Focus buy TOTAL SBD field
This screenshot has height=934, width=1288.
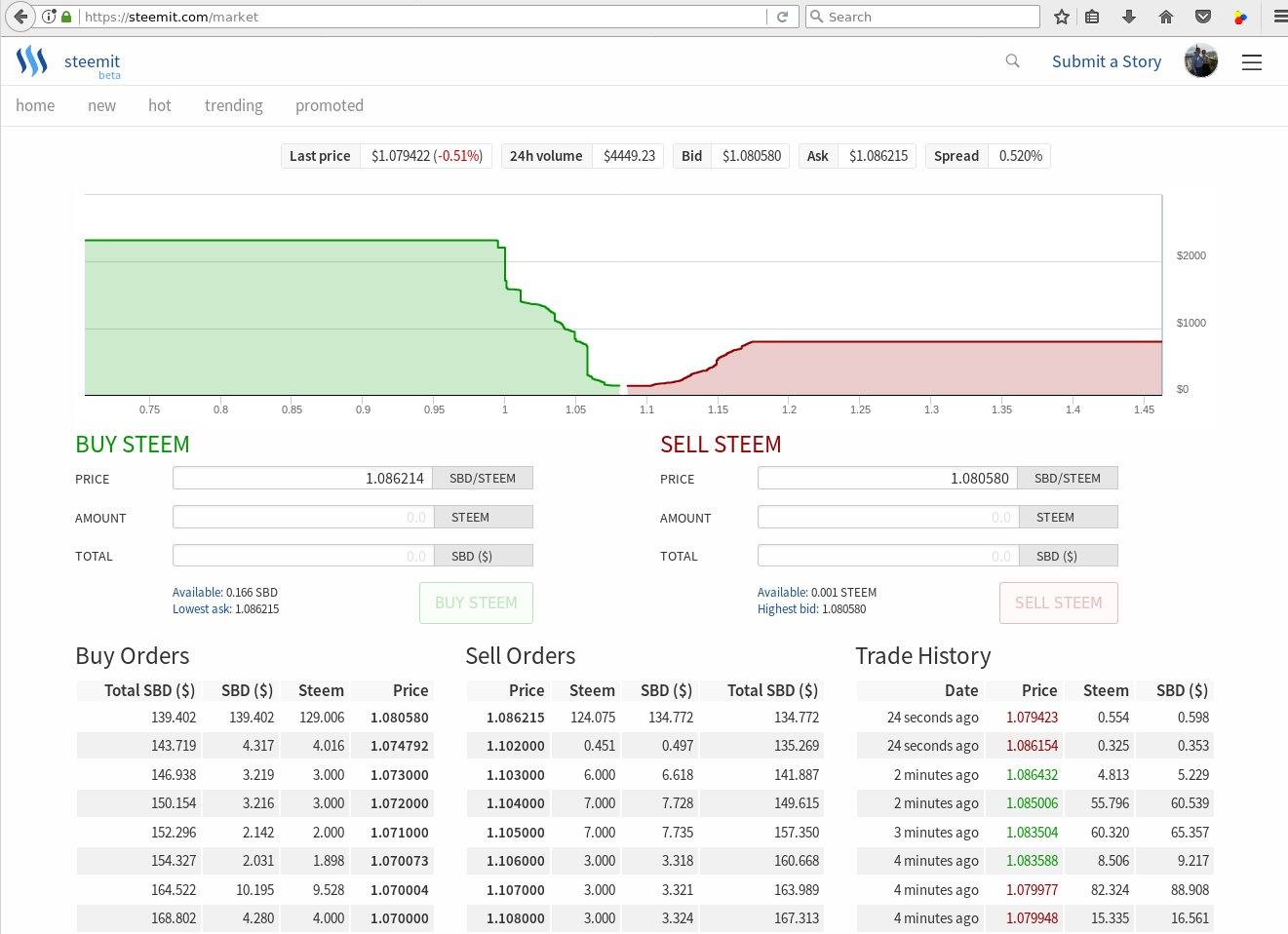(x=303, y=556)
